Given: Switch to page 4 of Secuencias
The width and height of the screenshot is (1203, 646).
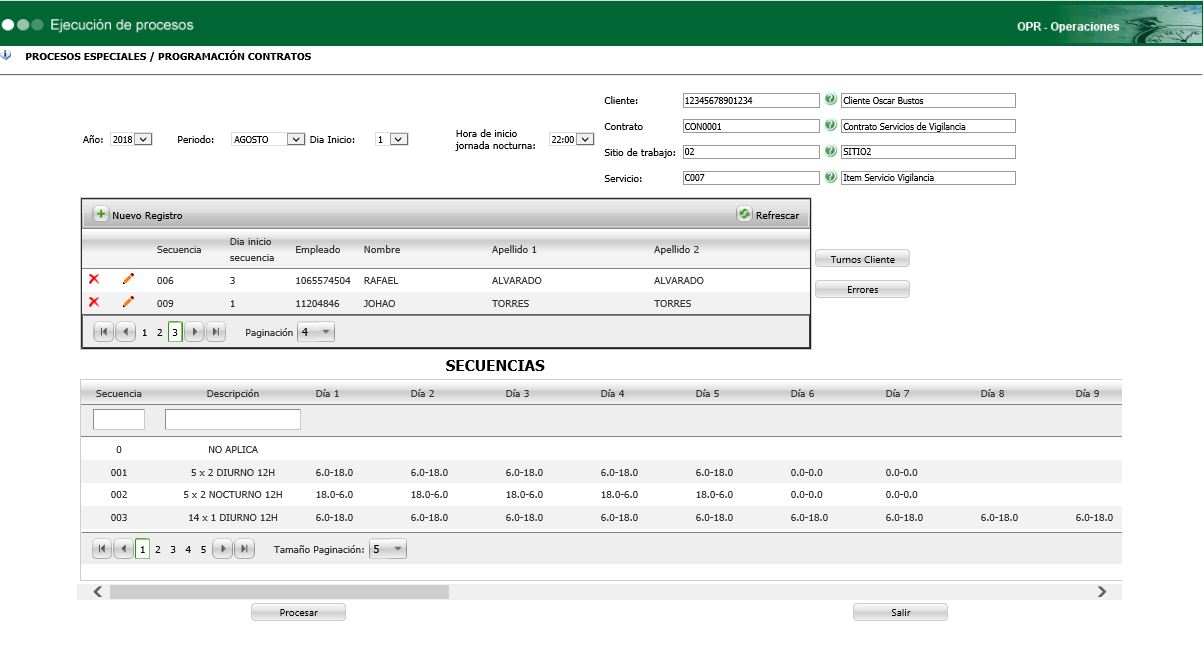Looking at the screenshot, I should coord(188,549).
